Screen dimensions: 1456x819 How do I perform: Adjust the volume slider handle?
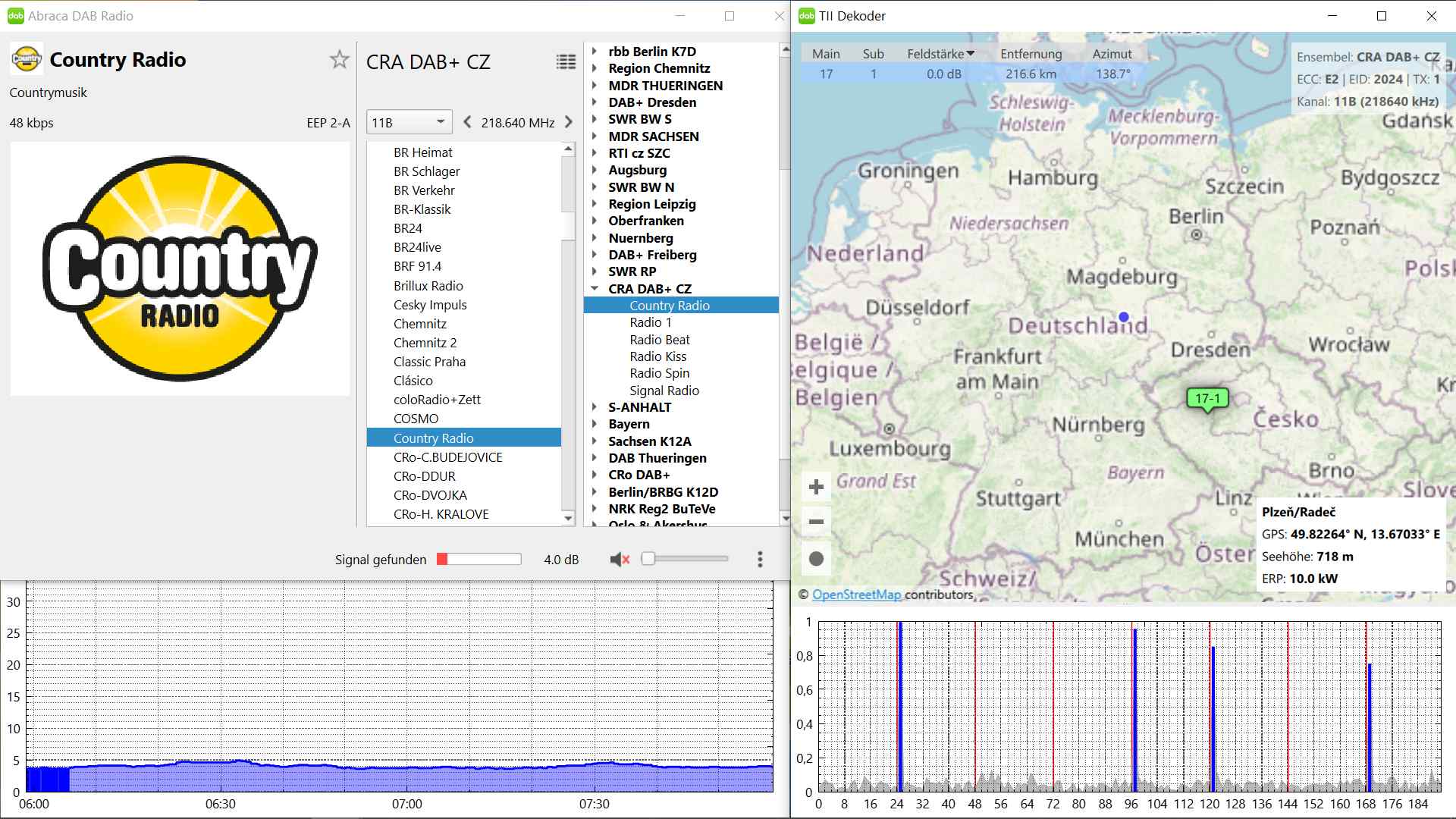pyautogui.click(x=648, y=559)
